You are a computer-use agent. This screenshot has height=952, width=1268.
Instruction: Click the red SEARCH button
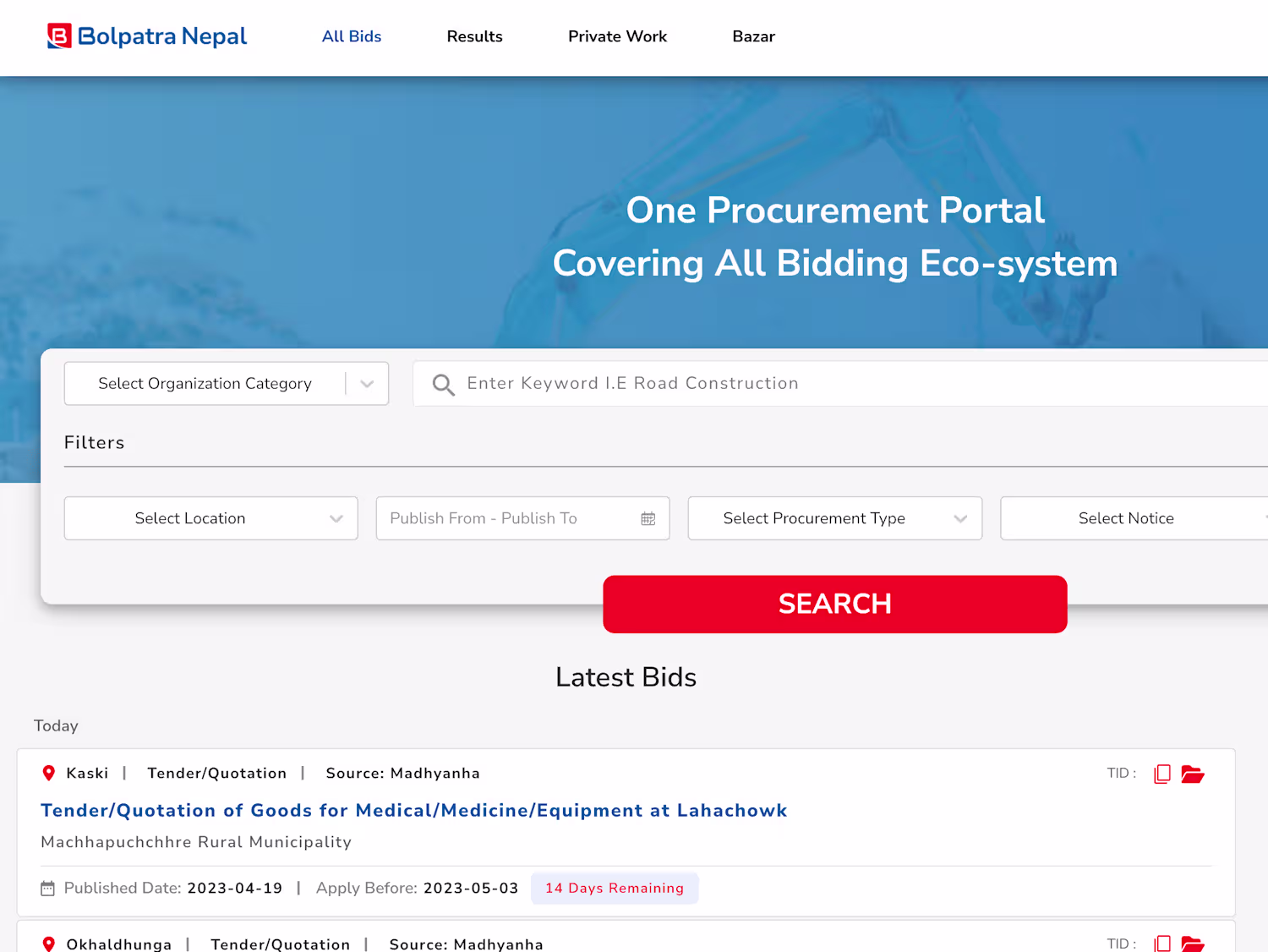[835, 605]
